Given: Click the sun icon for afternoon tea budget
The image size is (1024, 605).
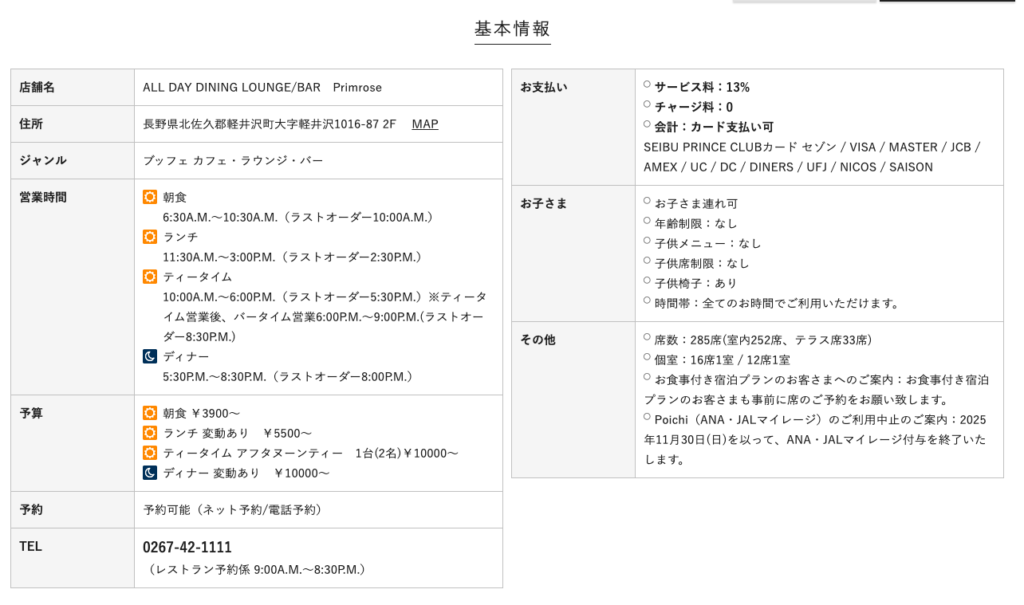Looking at the screenshot, I should pyautogui.click(x=150, y=453).
